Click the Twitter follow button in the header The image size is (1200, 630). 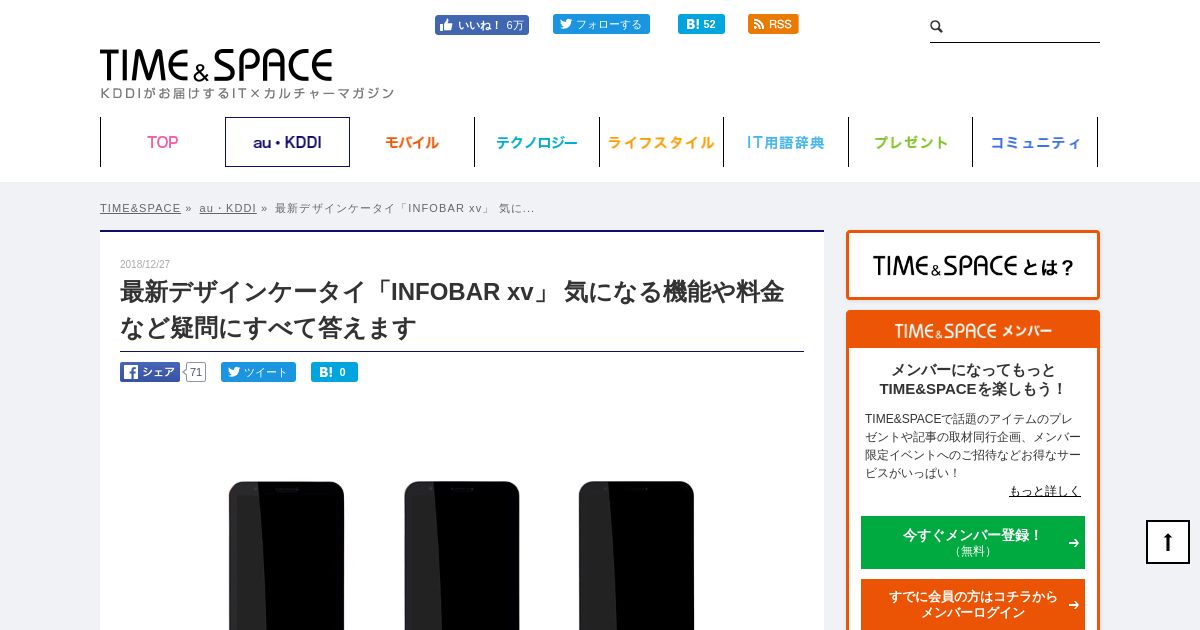(x=601, y=24)
